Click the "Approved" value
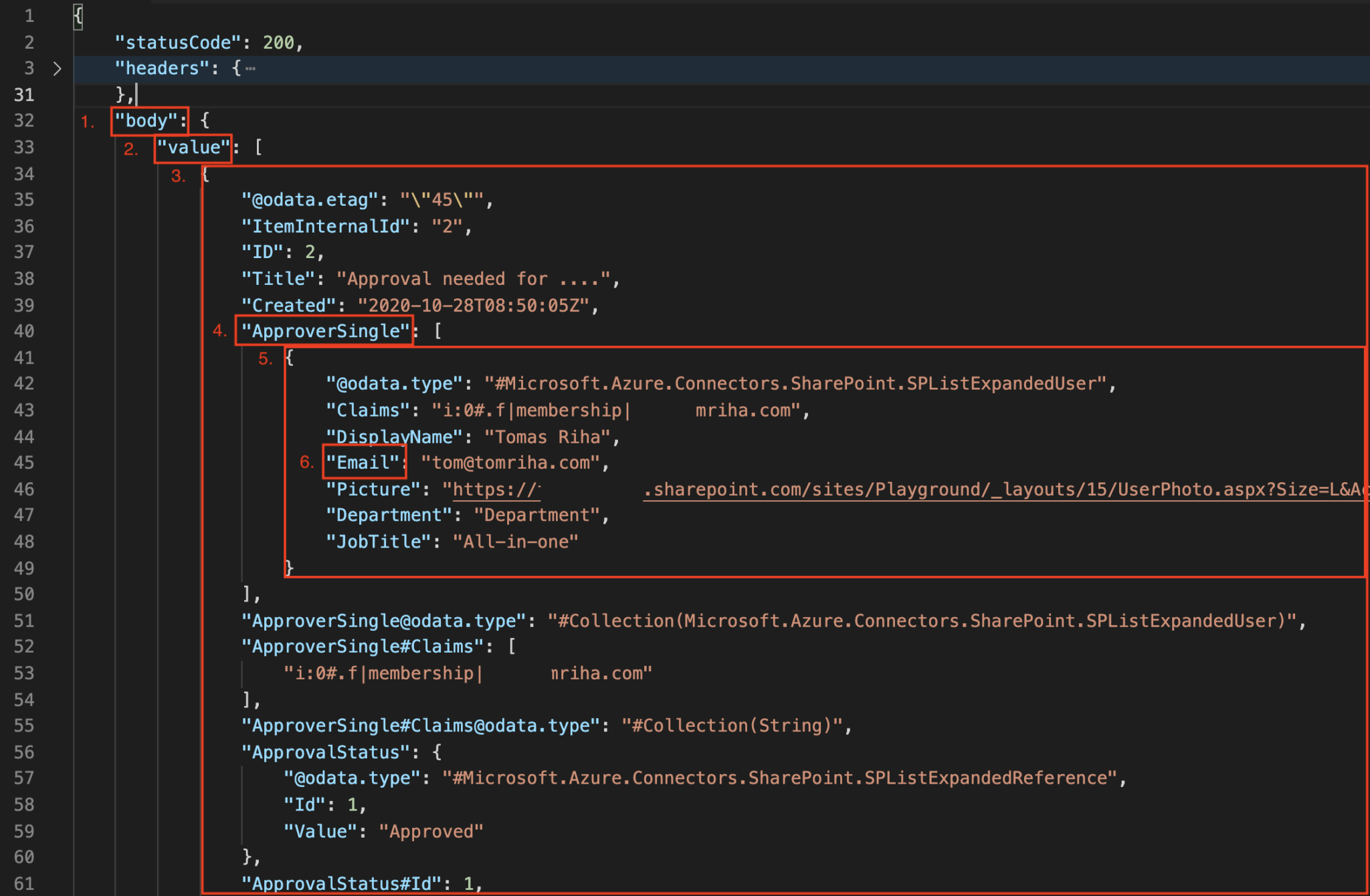Image resolution: width=1370 pixels, height=896 pixels. point(431,832)
